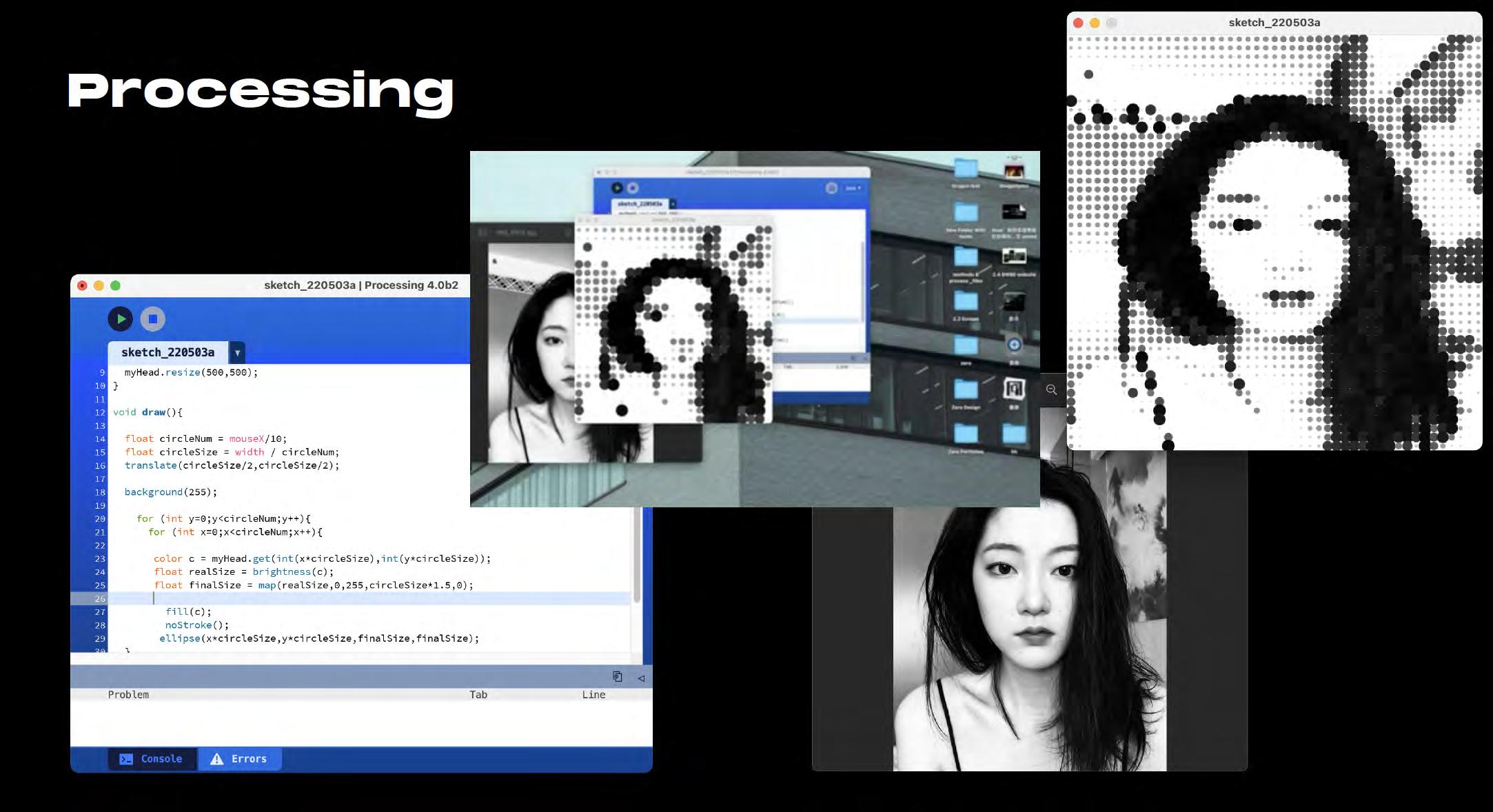Viewport: 1493px width, 812px height.
Task: Click the 'void draw(){' line
Action: [148, 412]
